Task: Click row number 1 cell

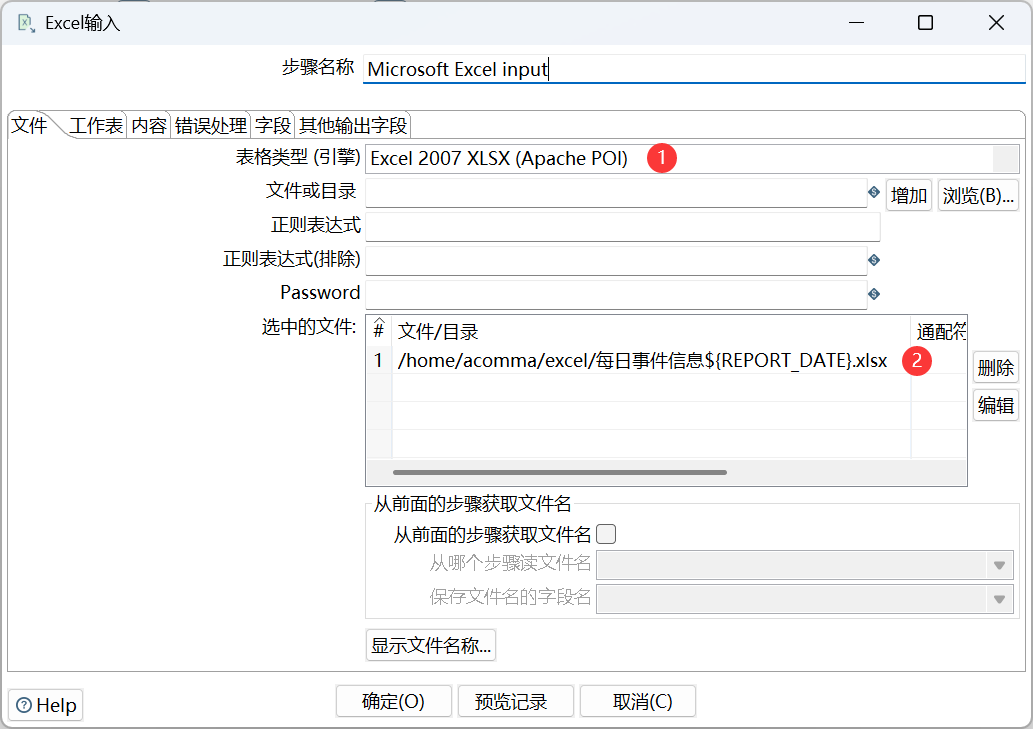Action: coord(379,360)
